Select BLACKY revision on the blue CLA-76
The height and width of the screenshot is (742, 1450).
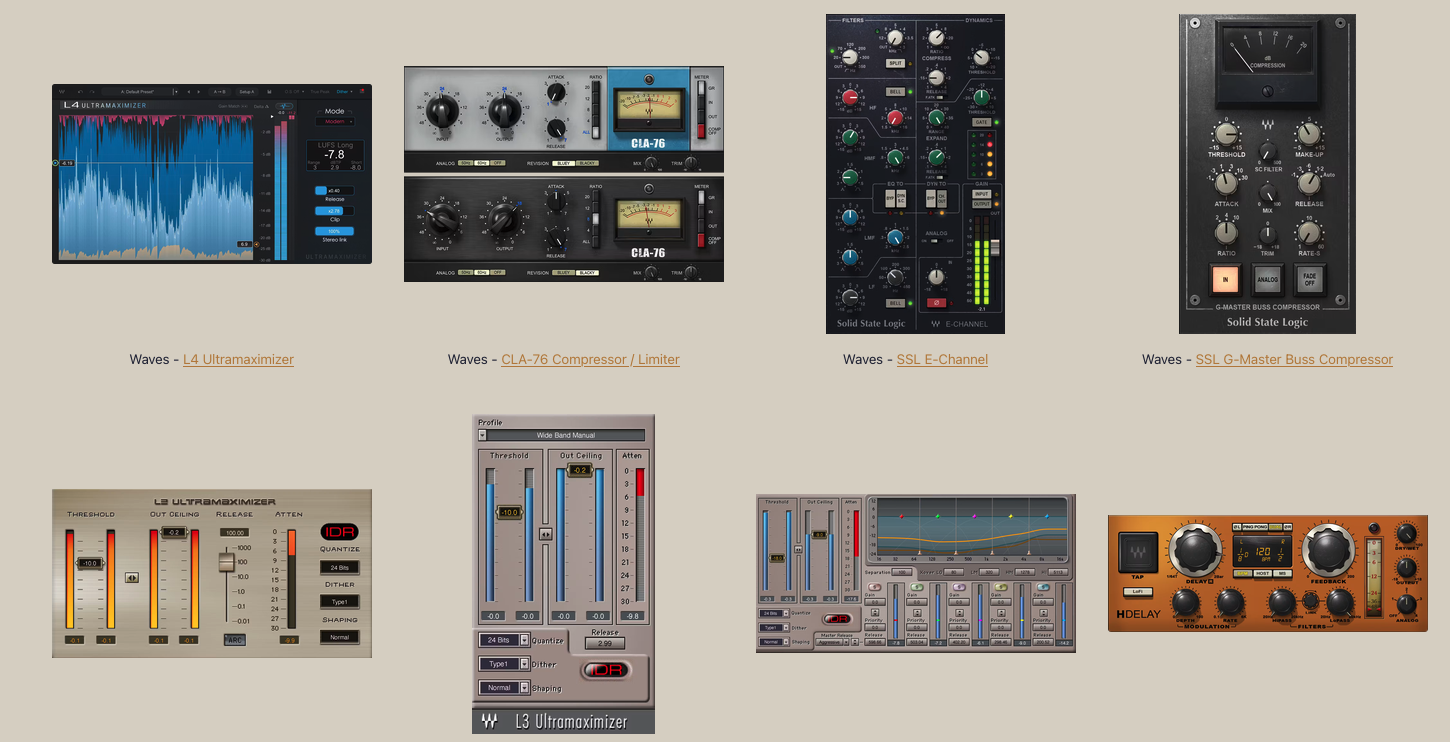[x=587, y=162]
